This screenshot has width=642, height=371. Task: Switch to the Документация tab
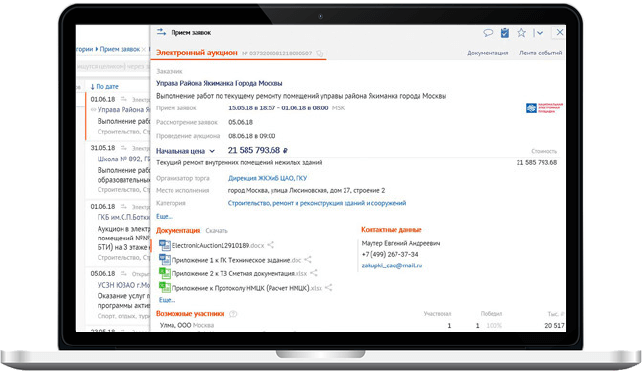[x=488, y=53]
